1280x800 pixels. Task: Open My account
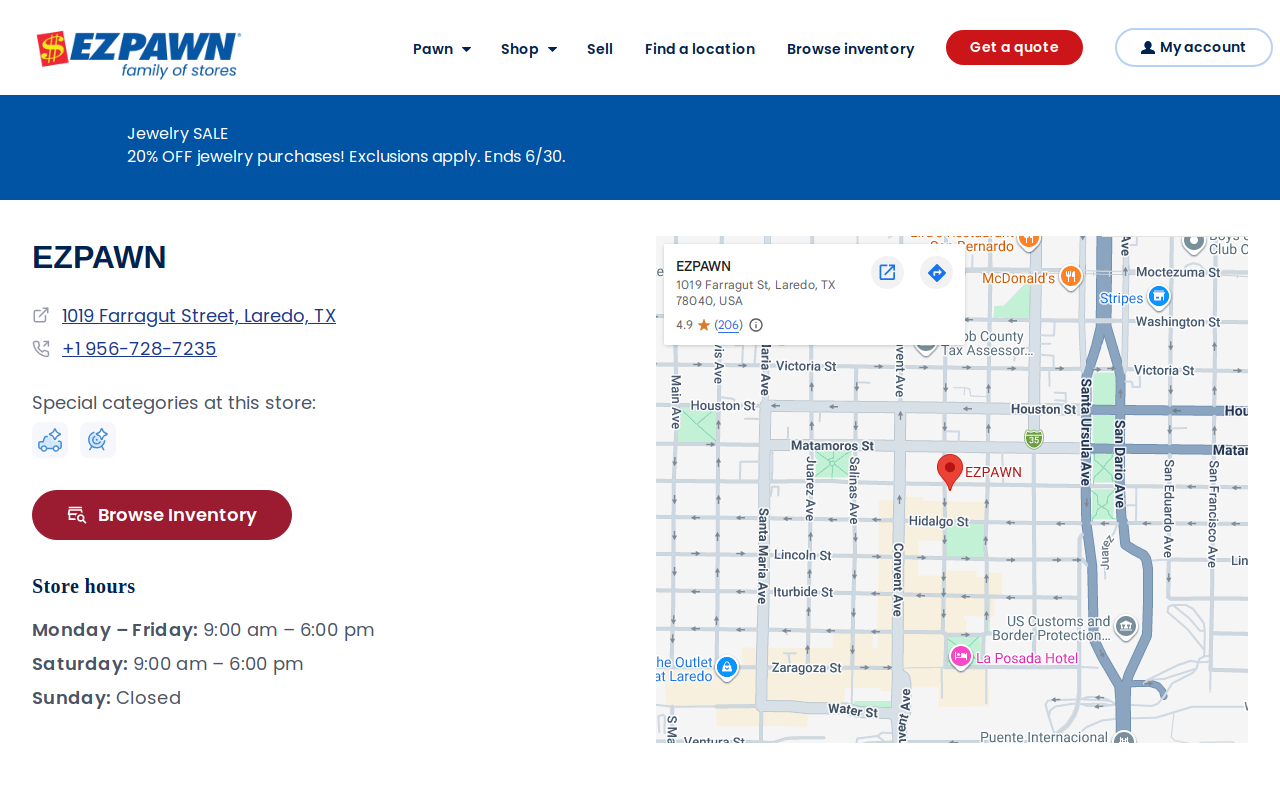pos(1193,47)
